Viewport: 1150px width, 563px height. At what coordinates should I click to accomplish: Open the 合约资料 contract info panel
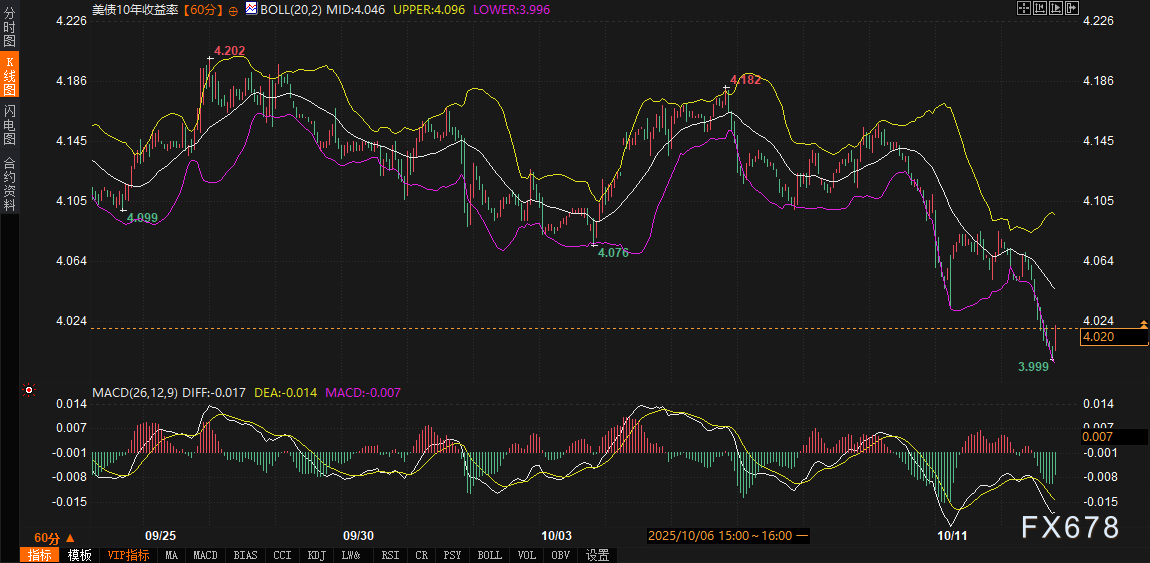(x=10, y=183)
